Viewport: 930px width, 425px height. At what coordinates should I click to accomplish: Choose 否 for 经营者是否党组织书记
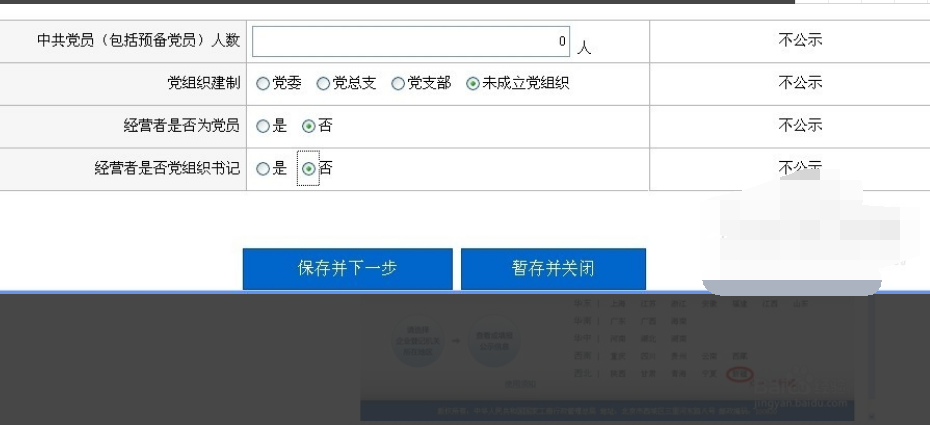[308, 169]
